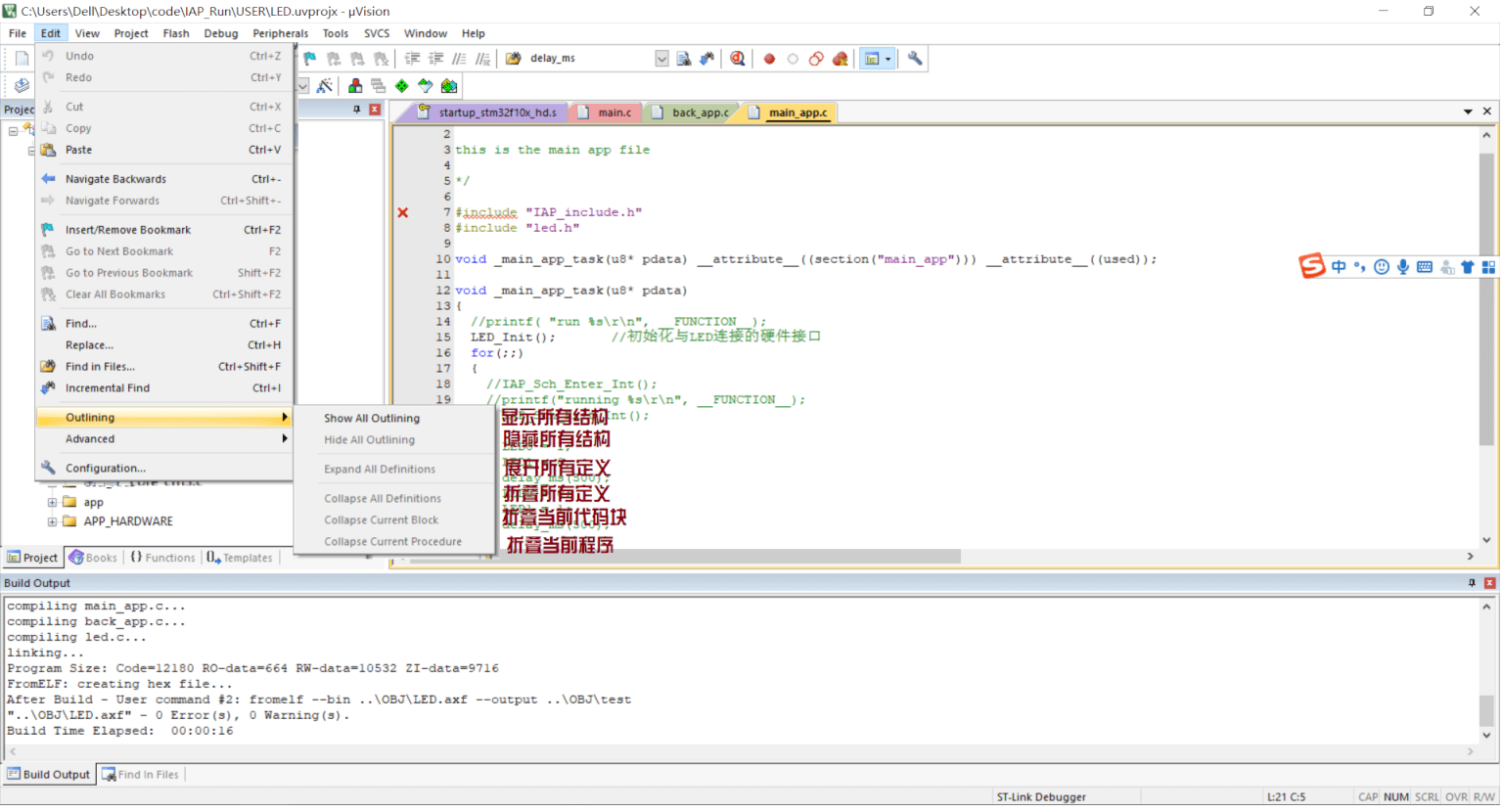Collapse the project root node in the tree
Viewport: 1503px width, 812px height.
13,131
